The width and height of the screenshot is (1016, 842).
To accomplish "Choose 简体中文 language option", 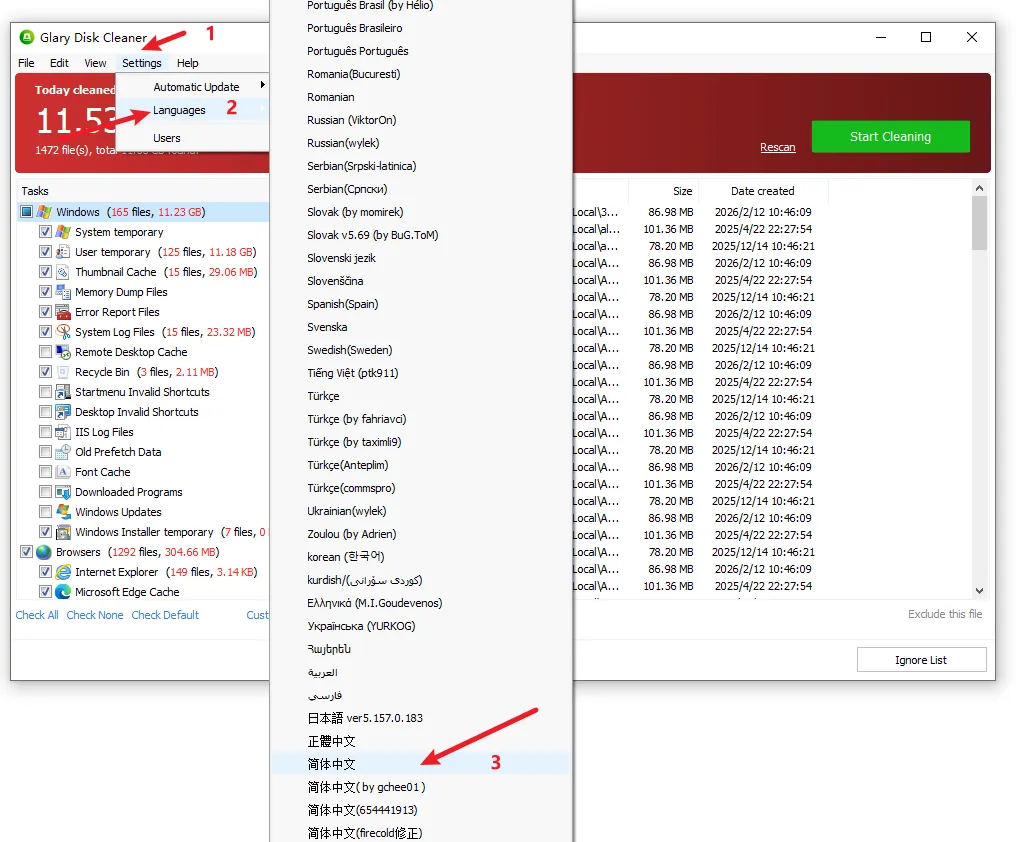I will coord(421,764).
